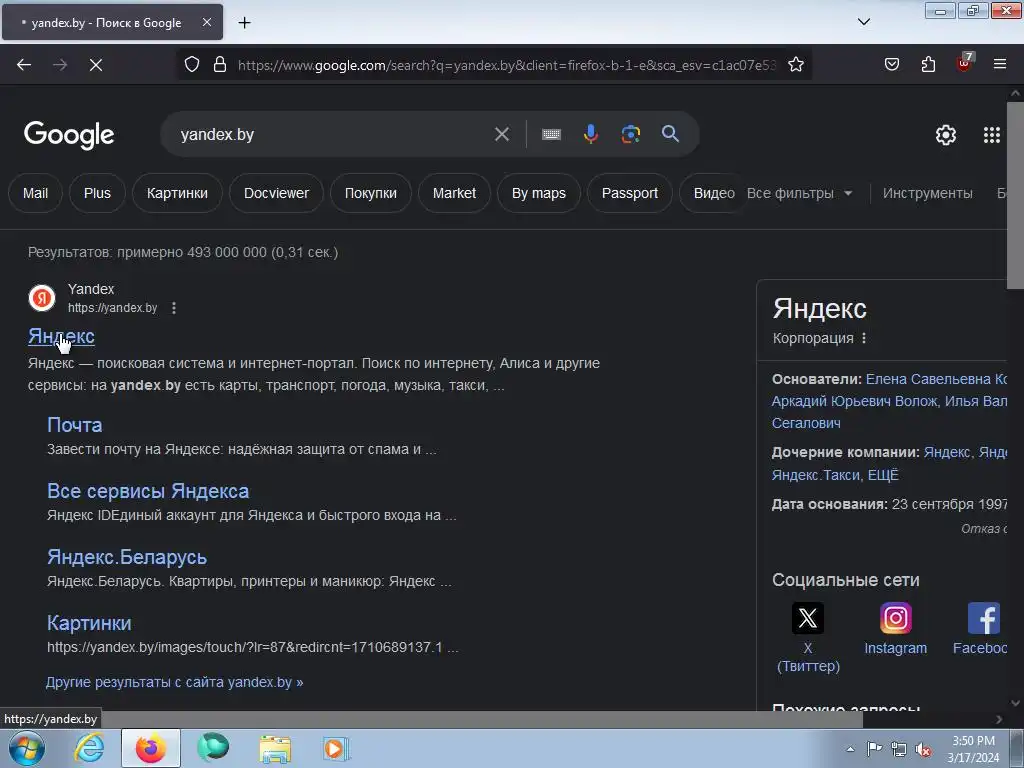Open Google quick settings gear
The width and height of the screenshot is (1024, 768).
(946, 135)
